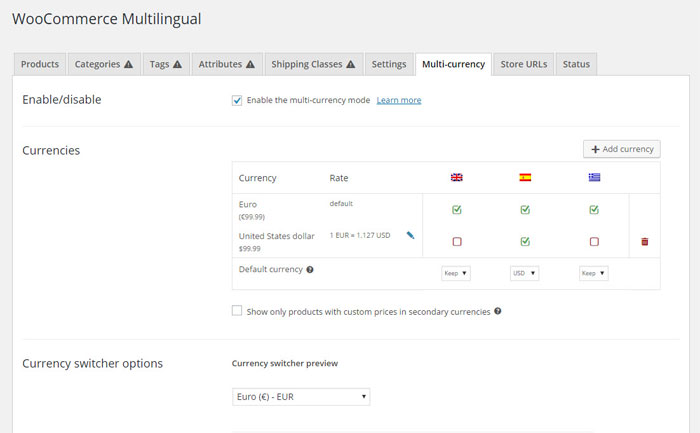This screenshot has height=433, width=700.
Task: Uncheck Euro for English language
Action: [457, 209]
